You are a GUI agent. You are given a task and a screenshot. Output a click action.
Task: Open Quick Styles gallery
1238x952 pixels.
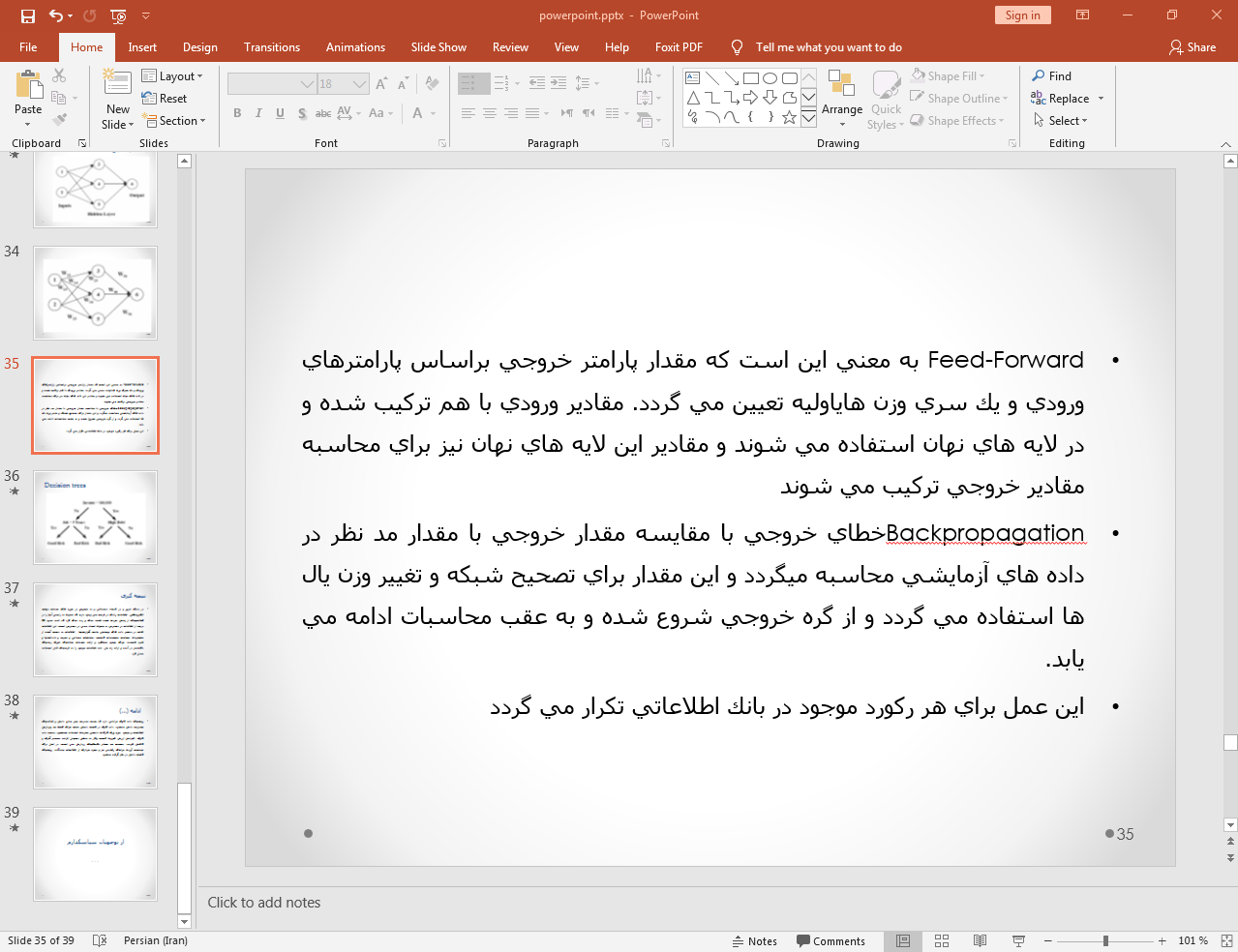click(x=886, y=100)
